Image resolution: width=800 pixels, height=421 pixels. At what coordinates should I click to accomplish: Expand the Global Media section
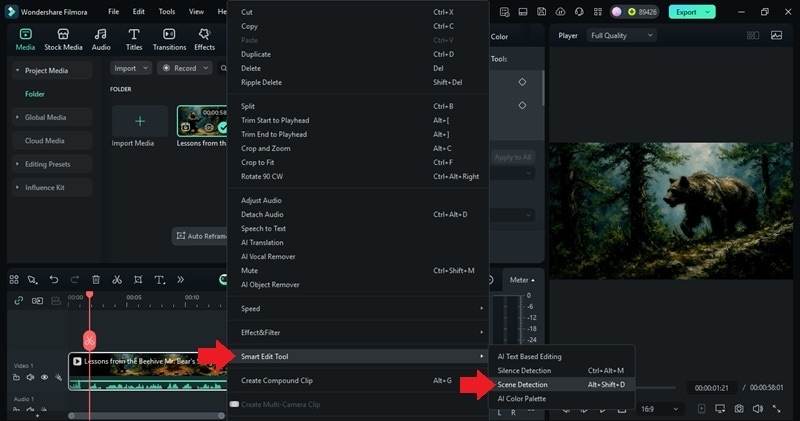tap(17, 117)
